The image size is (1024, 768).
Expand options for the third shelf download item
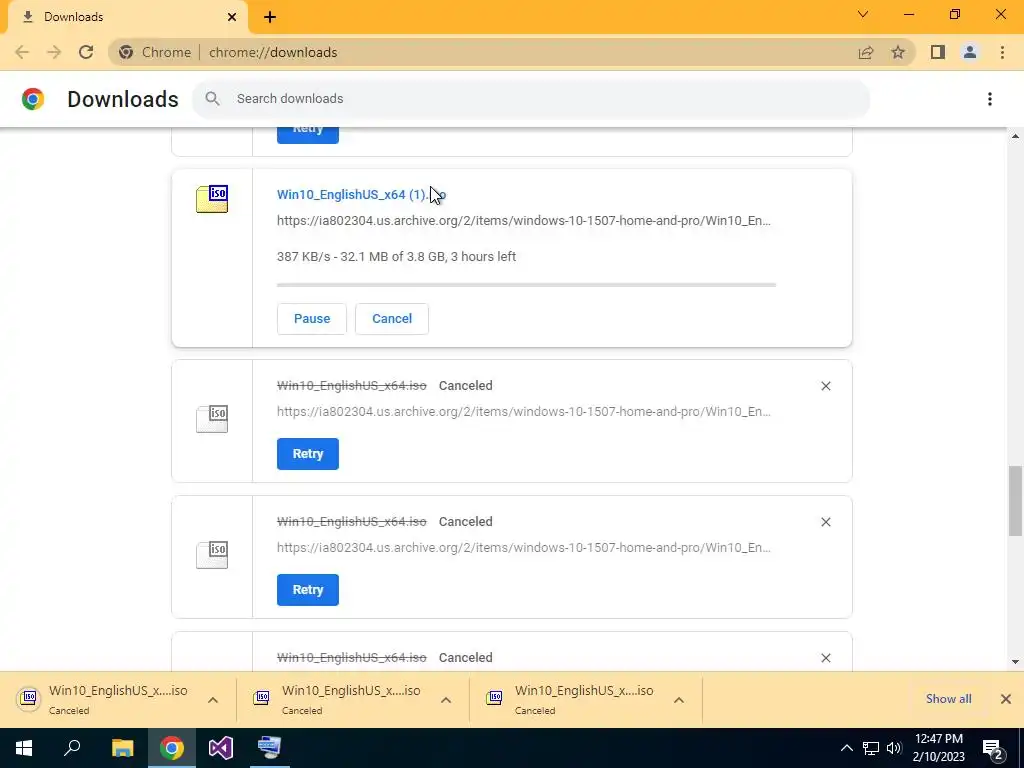coord(679,700)
